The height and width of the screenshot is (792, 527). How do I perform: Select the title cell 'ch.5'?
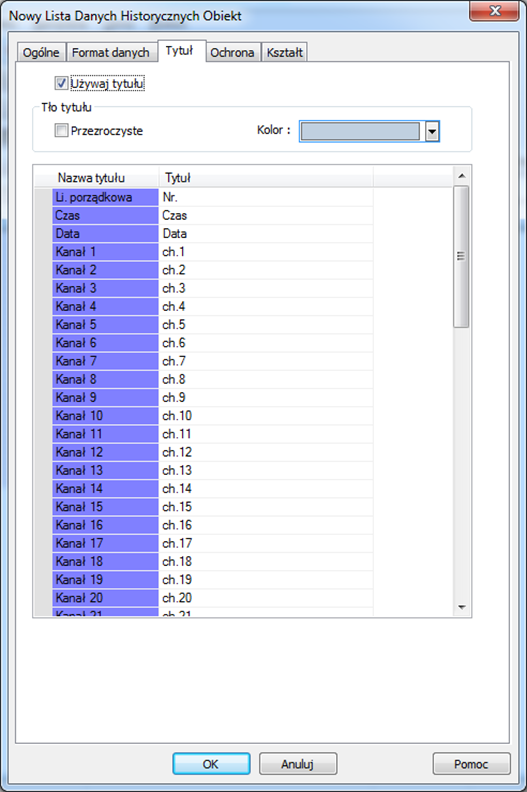(266, 324)
